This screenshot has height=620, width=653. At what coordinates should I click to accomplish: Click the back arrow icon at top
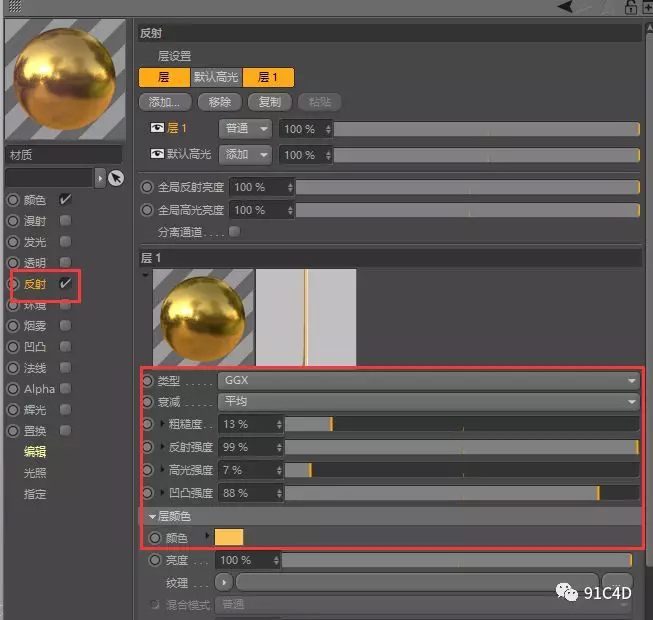pyautogui.click(x=567, y=7)
